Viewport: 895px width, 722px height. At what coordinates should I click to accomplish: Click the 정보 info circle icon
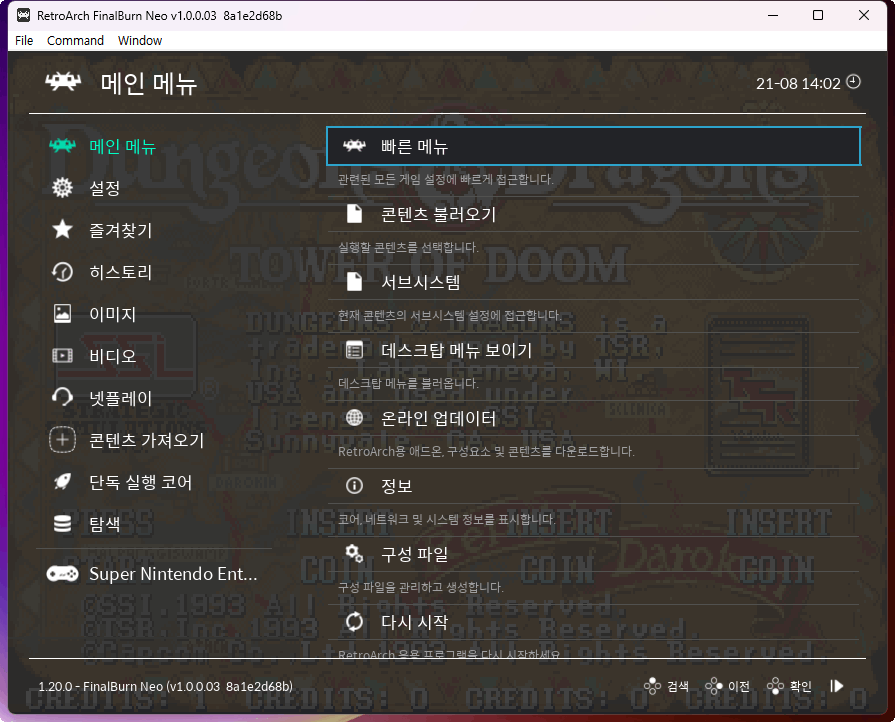(354, 486)
